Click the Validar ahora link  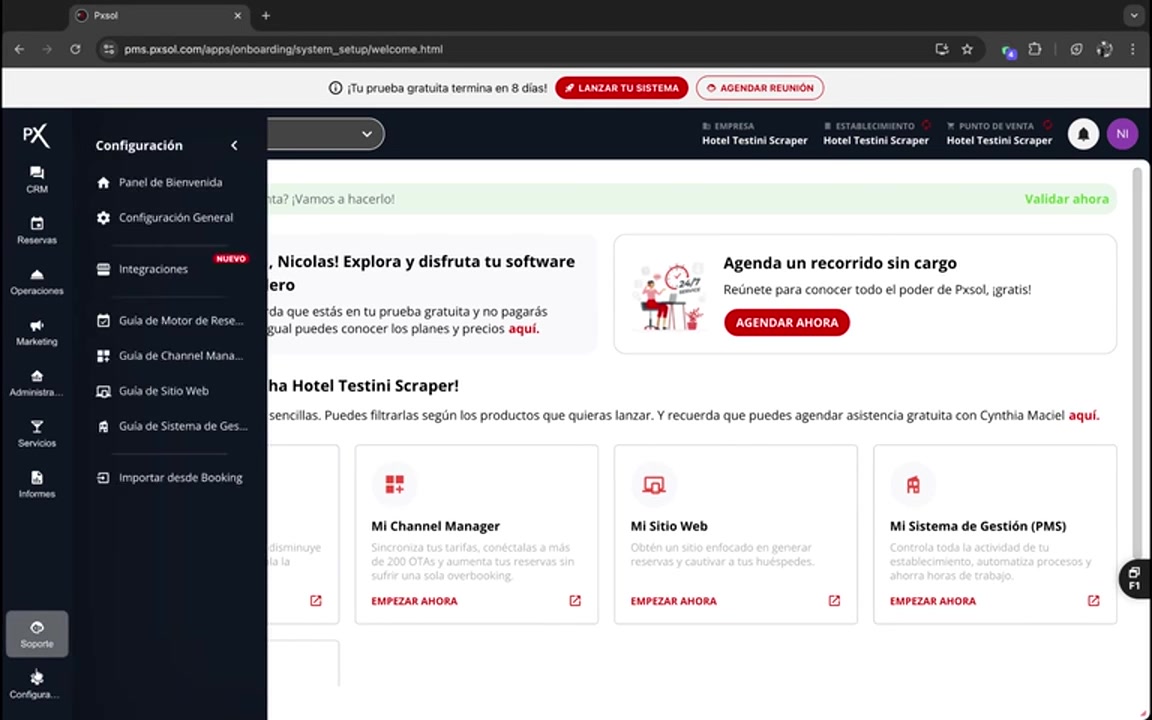pyautogui.click(x=1066, y=199)
